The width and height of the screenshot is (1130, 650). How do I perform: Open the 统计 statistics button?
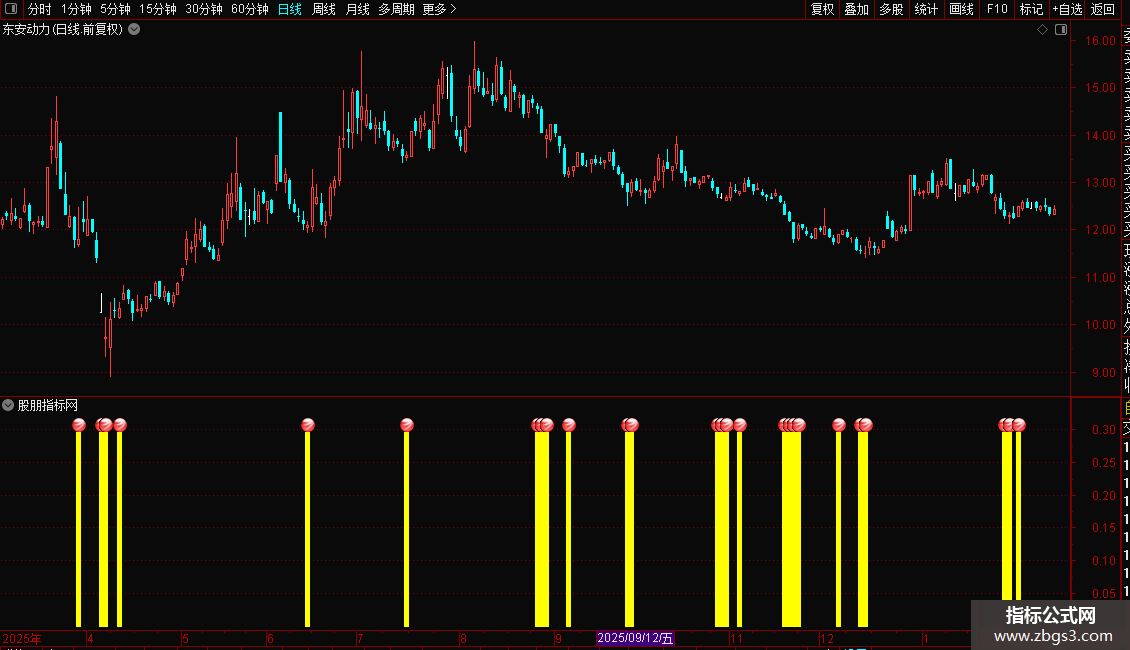(x=926, y=9)
